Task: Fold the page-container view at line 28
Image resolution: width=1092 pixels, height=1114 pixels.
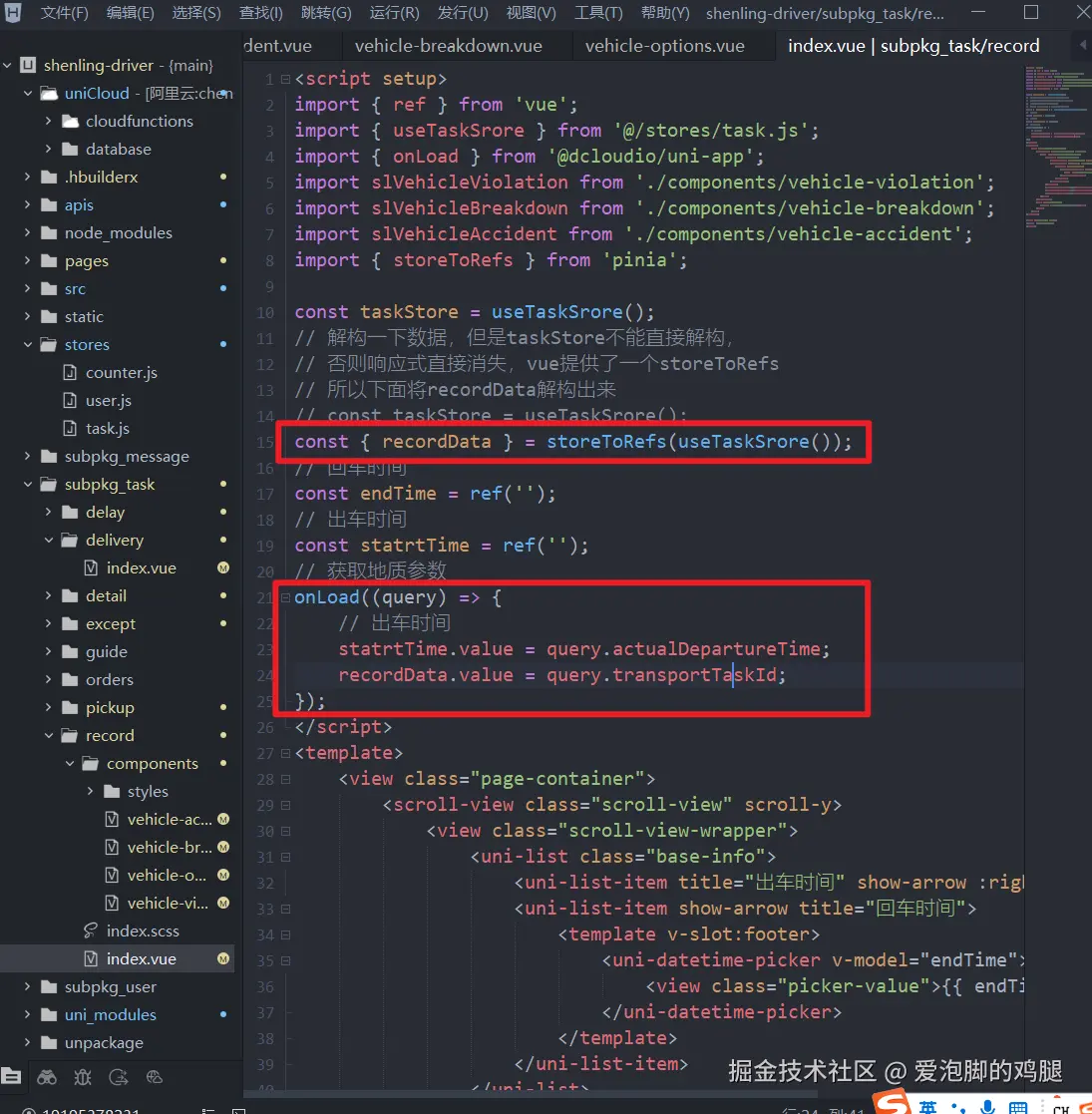Action: [285, 779]
